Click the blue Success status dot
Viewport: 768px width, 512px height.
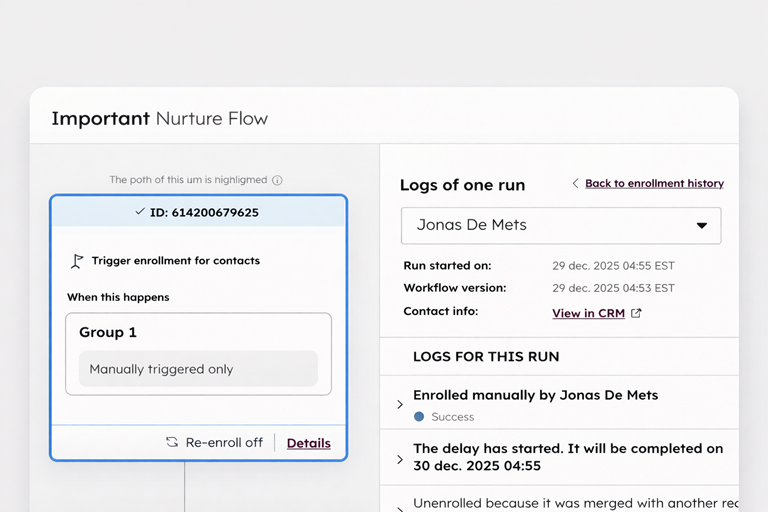point(419,416)
